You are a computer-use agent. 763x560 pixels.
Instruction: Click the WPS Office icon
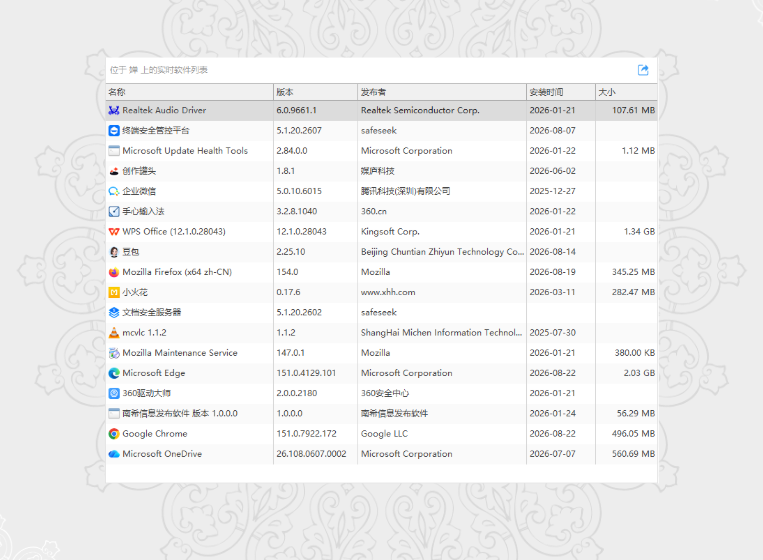(114, 232)
